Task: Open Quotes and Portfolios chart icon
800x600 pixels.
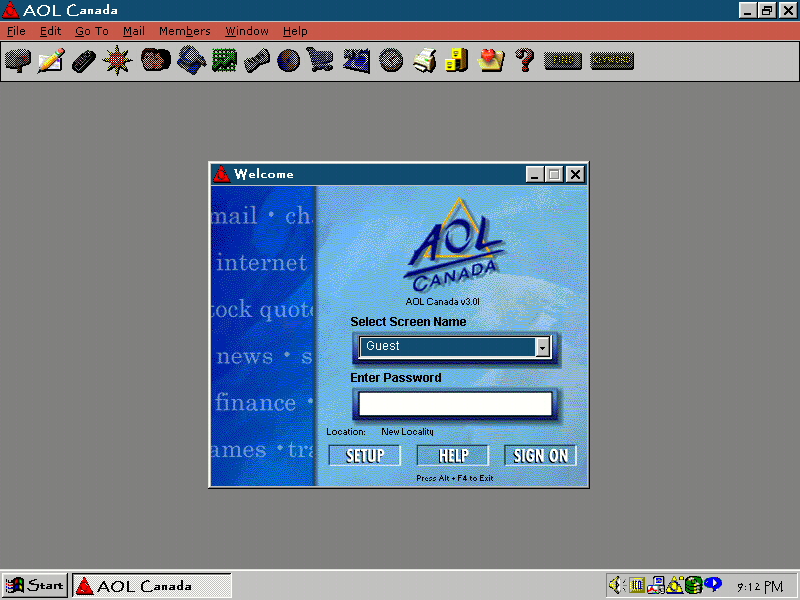Action: pos(224,60)
